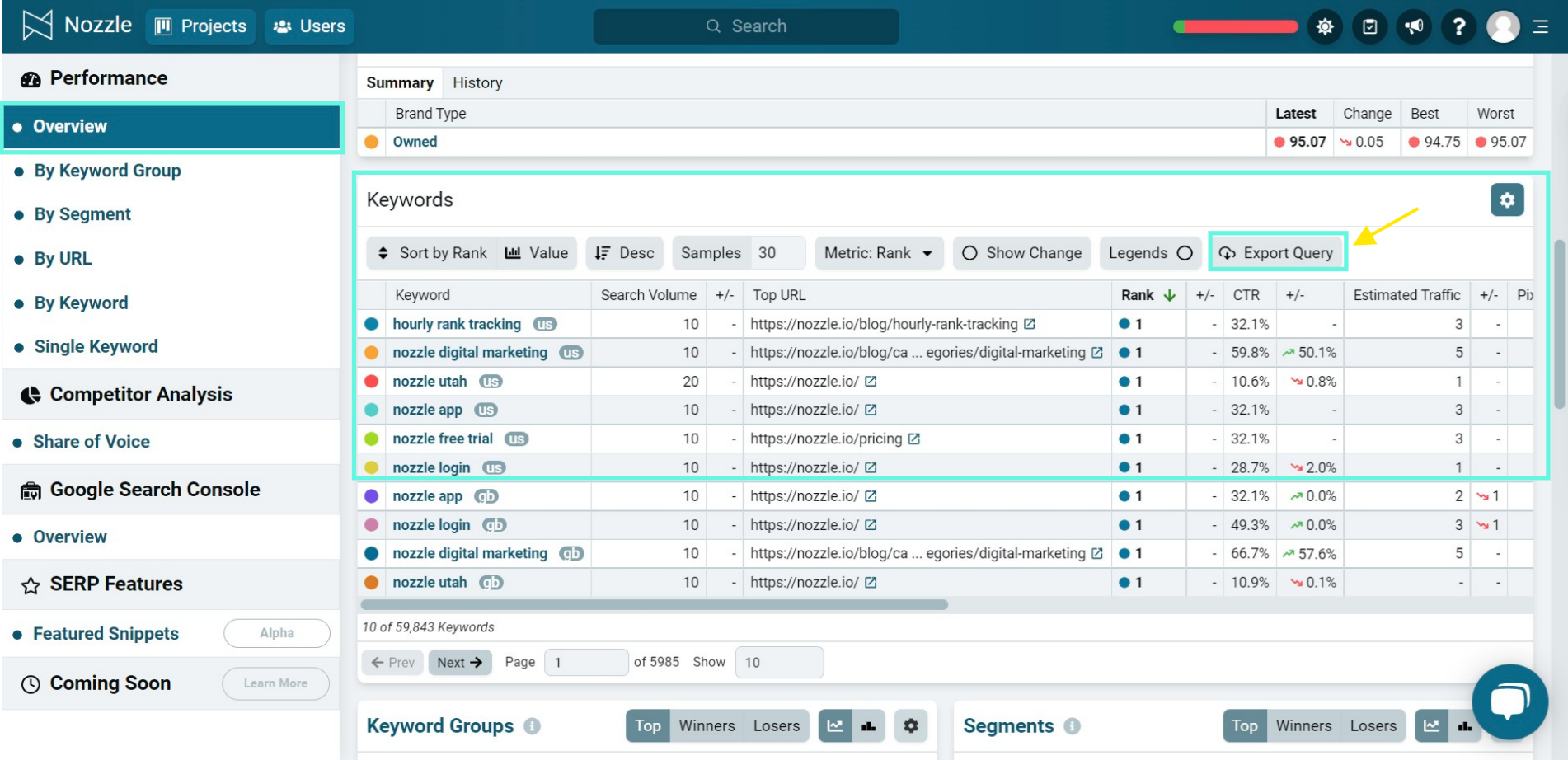Image resolution: width=1568 pixels, height=760 pixels.
Task: Open the Metric: Rank dropdown
Action: click(x=878, y=253)
